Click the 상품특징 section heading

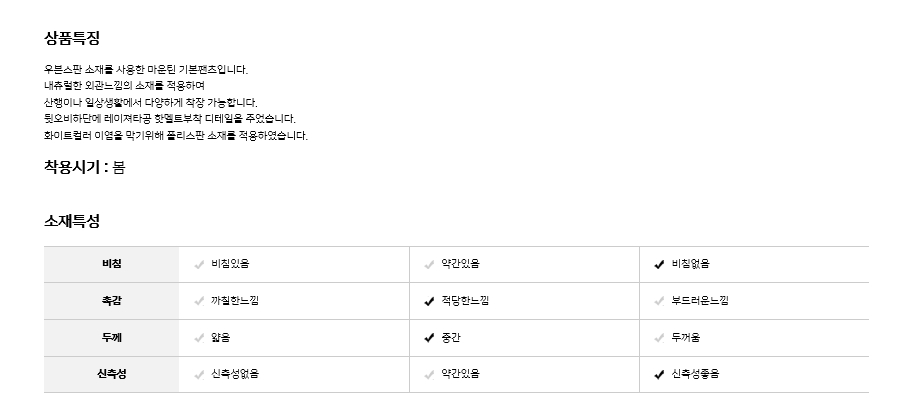click(71, 38)
